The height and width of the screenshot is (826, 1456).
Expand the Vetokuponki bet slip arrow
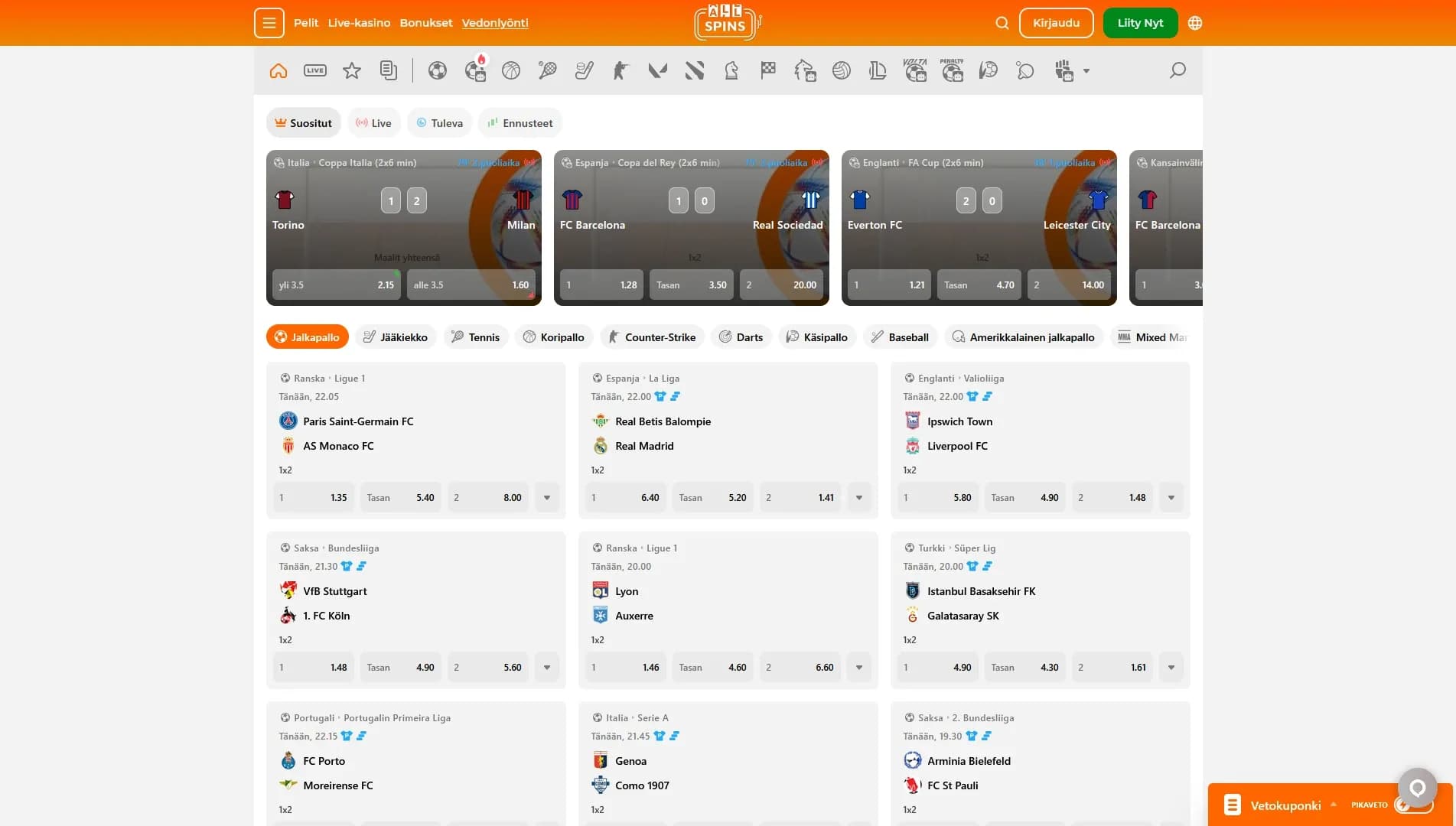coord(1334,805)
